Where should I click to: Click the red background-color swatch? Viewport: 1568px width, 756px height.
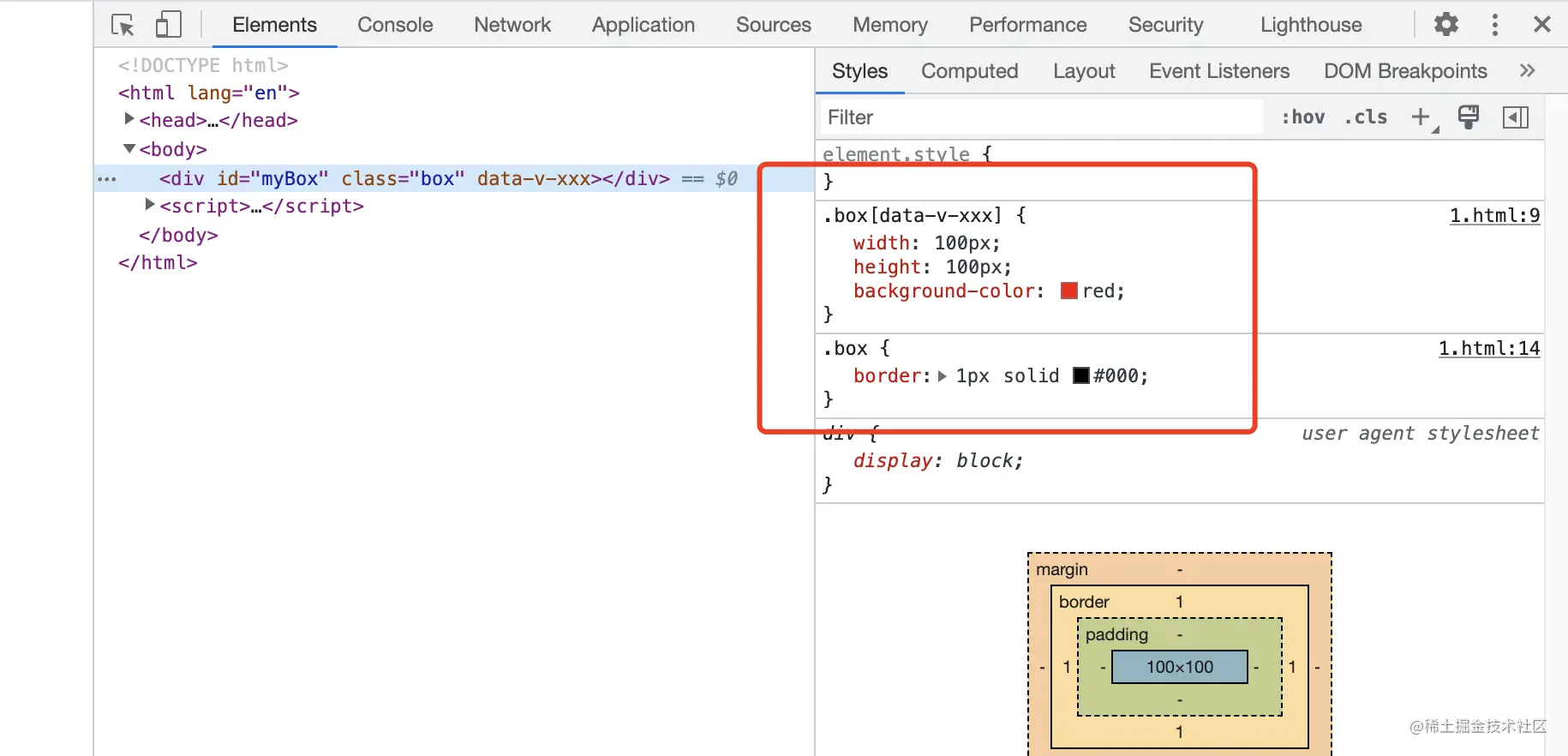(1068, 291)
